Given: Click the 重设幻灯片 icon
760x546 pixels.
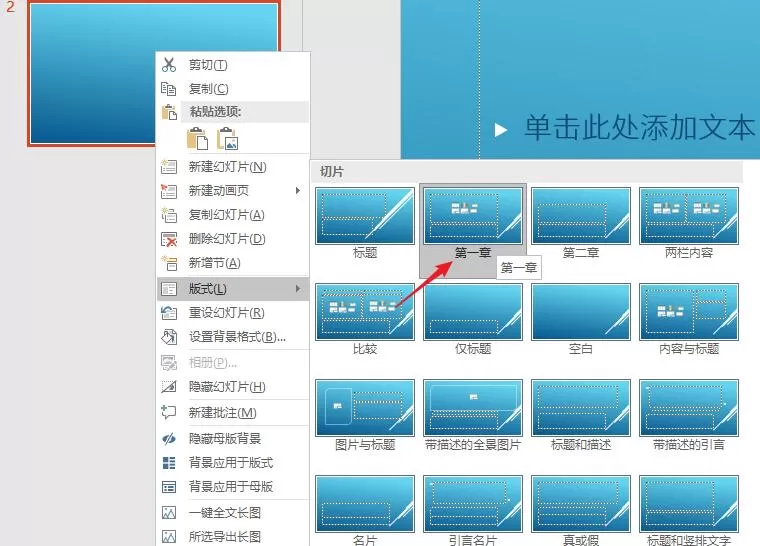Looking at the screenshot, I should (x=169, y=313).
